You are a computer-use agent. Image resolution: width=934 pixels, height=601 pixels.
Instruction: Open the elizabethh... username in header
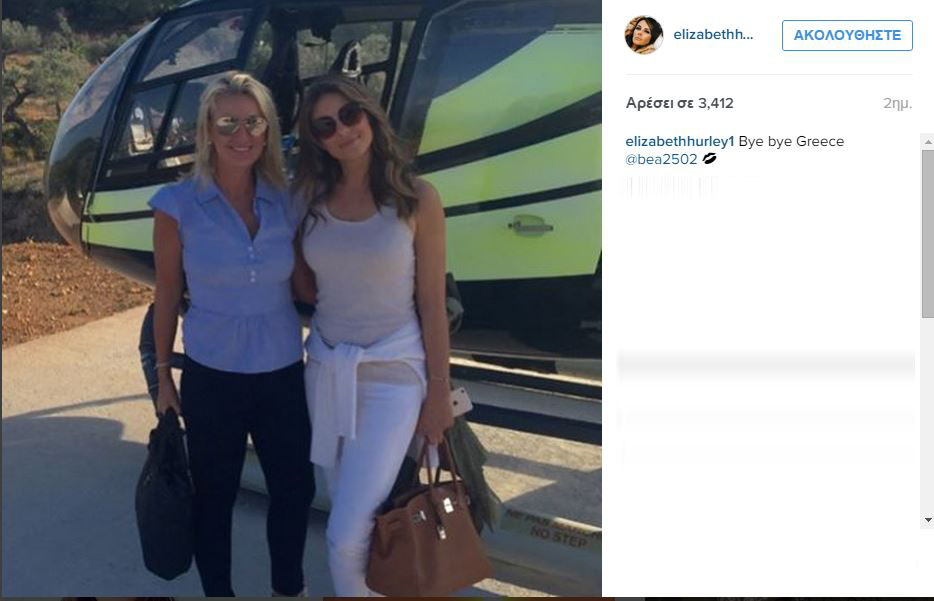[x=713, y=35]
